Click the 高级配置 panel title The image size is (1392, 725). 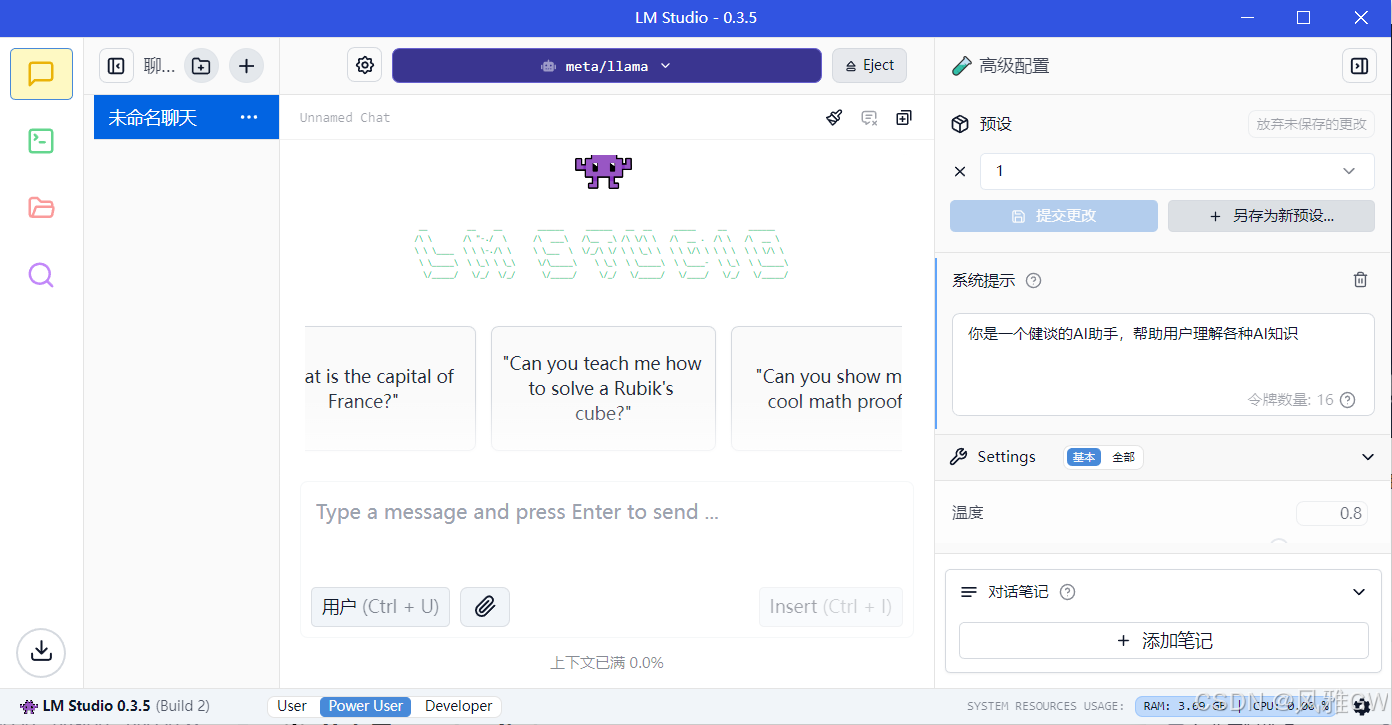pos(1014,66)
